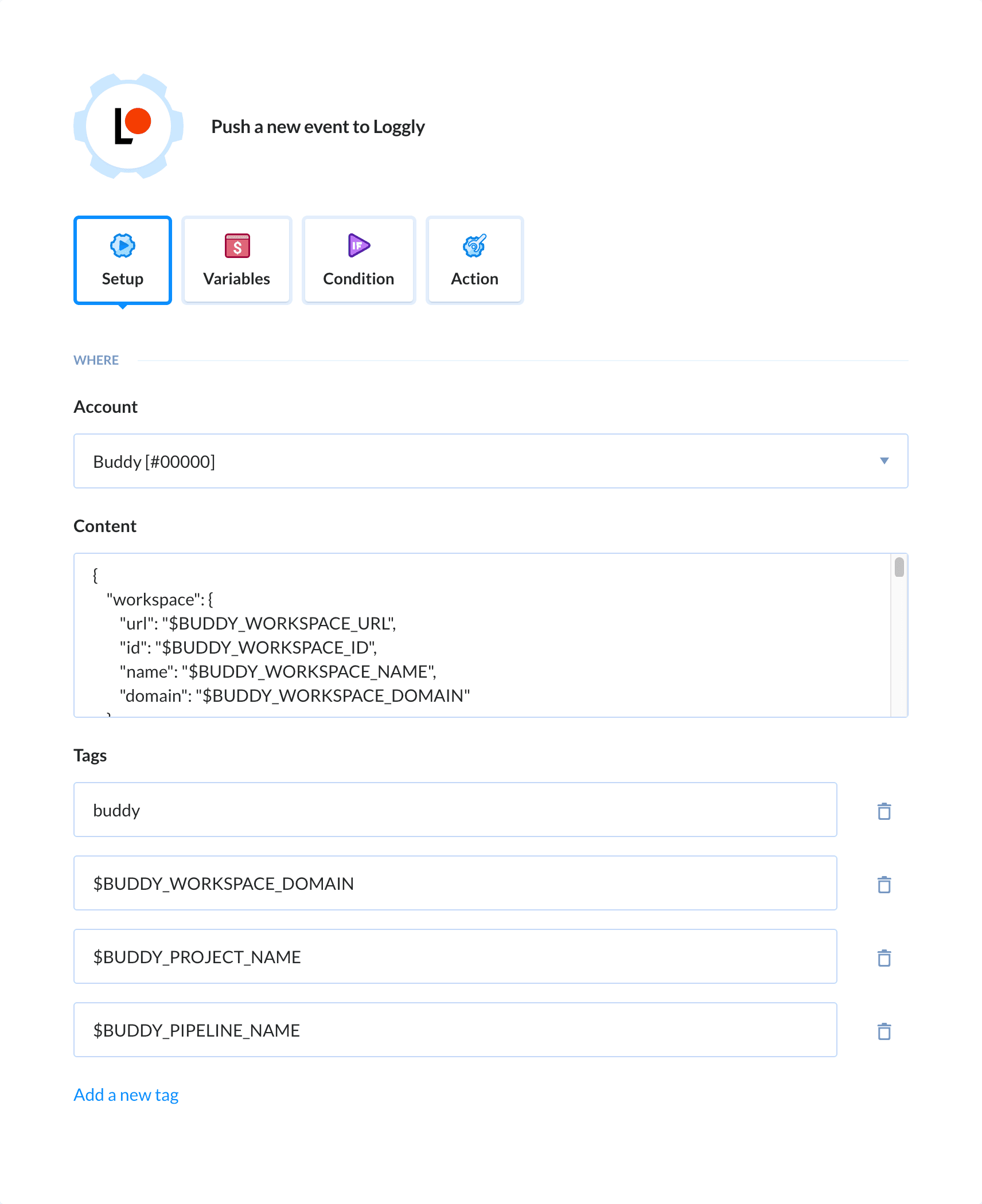
Task: Click the buddy tag input field
Action: click(x=455, y=810)
